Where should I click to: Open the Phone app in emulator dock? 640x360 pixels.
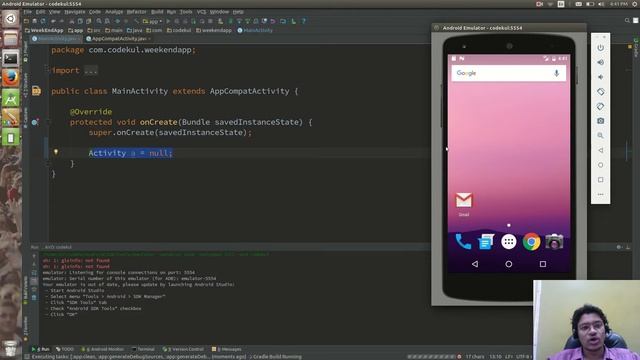(x=463, y=242)
